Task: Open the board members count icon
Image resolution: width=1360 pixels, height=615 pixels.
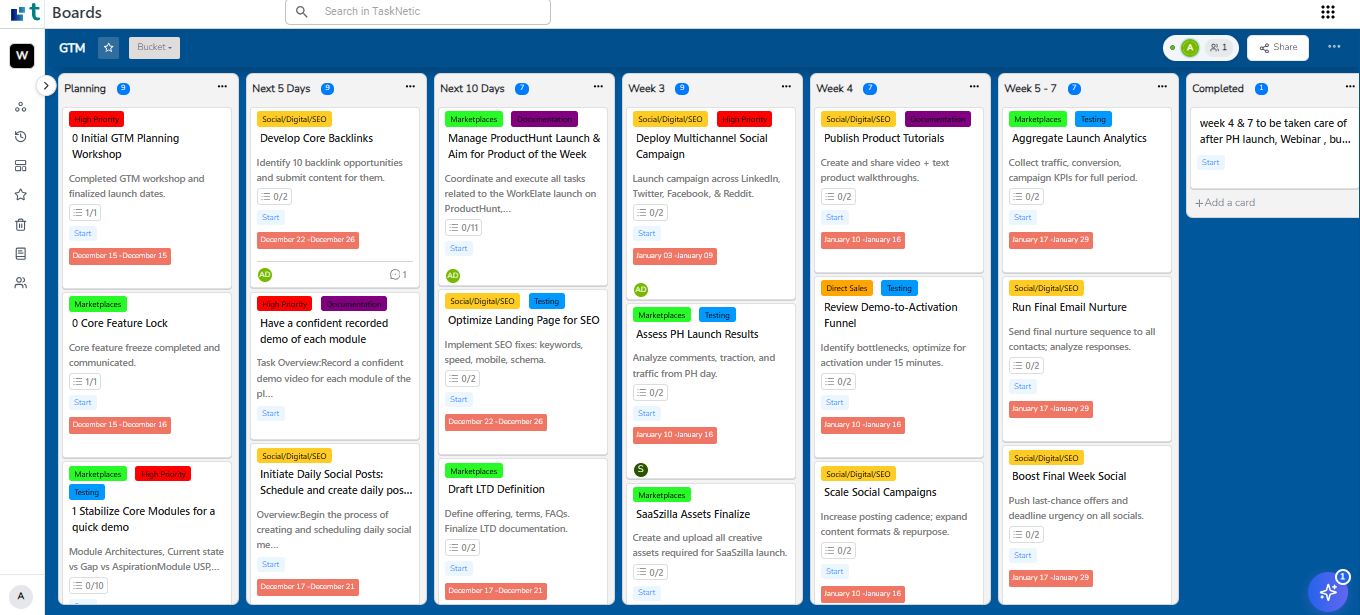Action: (x=1218, y=47)
